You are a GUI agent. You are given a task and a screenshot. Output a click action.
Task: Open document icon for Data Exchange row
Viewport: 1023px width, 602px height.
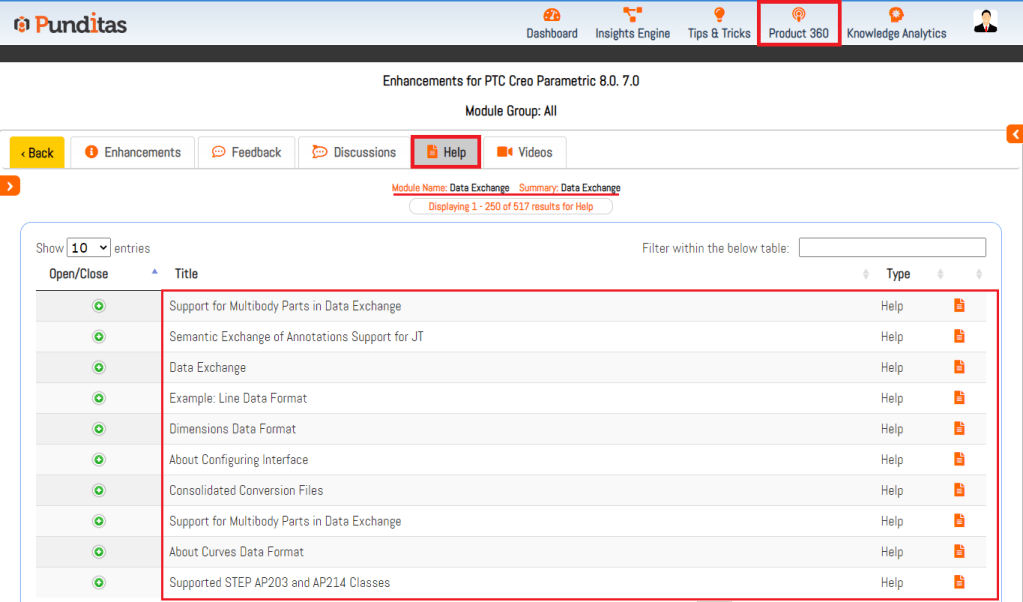pyautogui.click(x=959, y=367)
